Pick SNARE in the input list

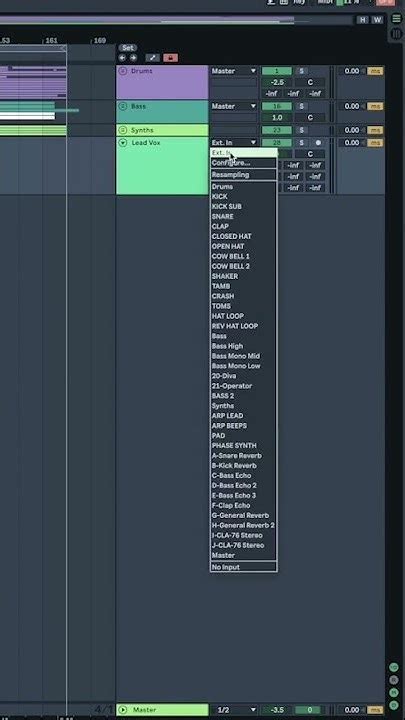(x=244, y=217)
